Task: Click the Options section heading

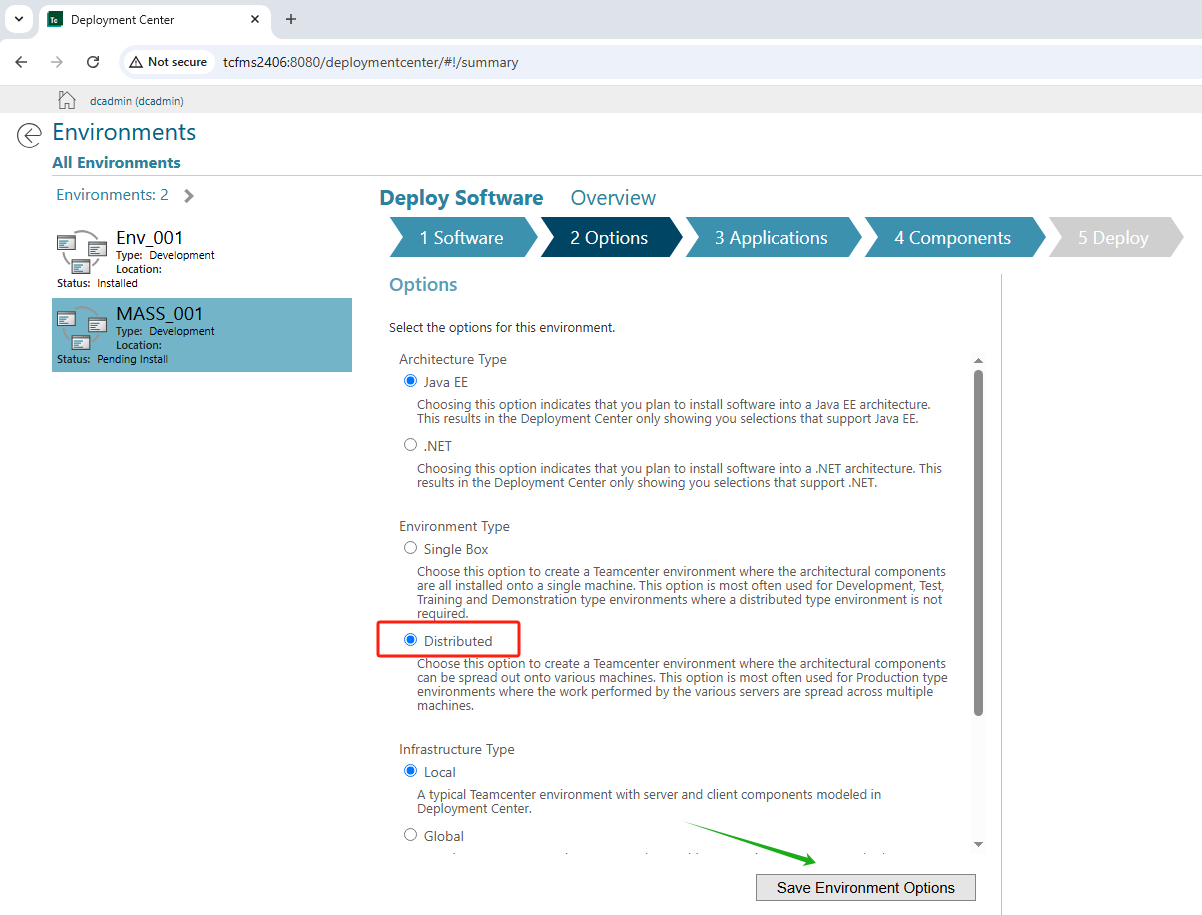Action: pyautogui.click(x=423, y=285)
